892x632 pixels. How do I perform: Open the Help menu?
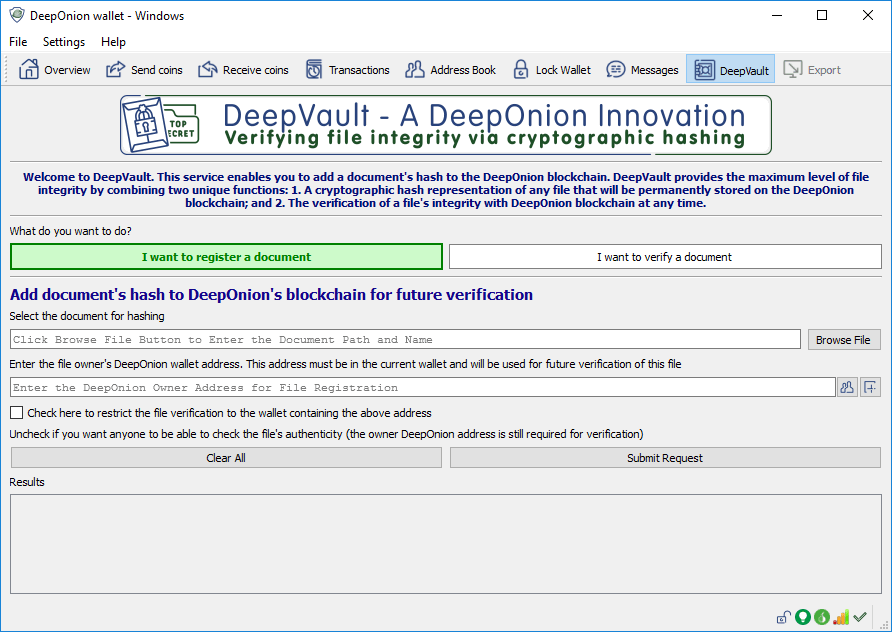(113, 42)
